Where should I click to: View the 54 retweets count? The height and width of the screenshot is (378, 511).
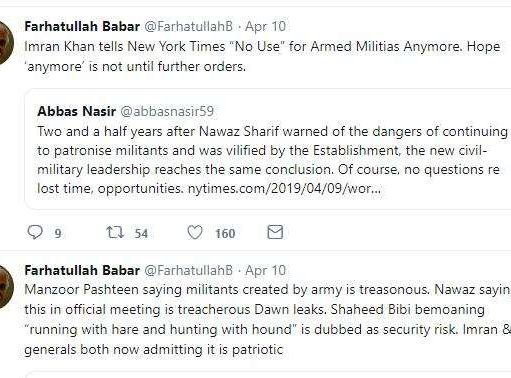141,233
